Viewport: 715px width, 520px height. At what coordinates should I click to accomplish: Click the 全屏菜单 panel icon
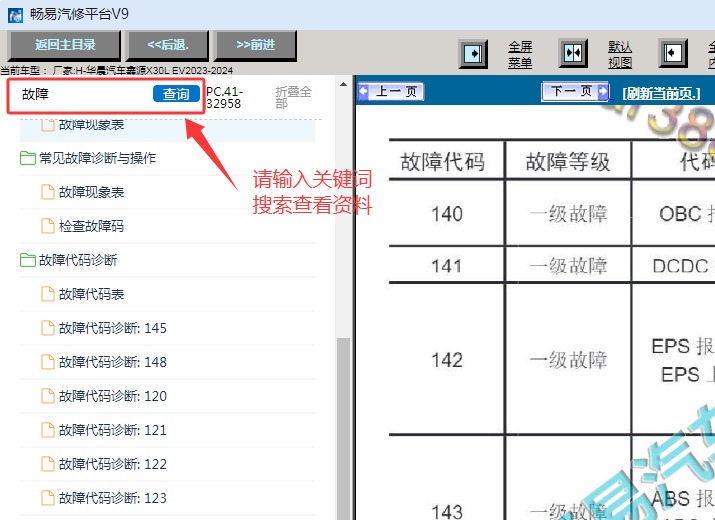[x=473, y=54]
